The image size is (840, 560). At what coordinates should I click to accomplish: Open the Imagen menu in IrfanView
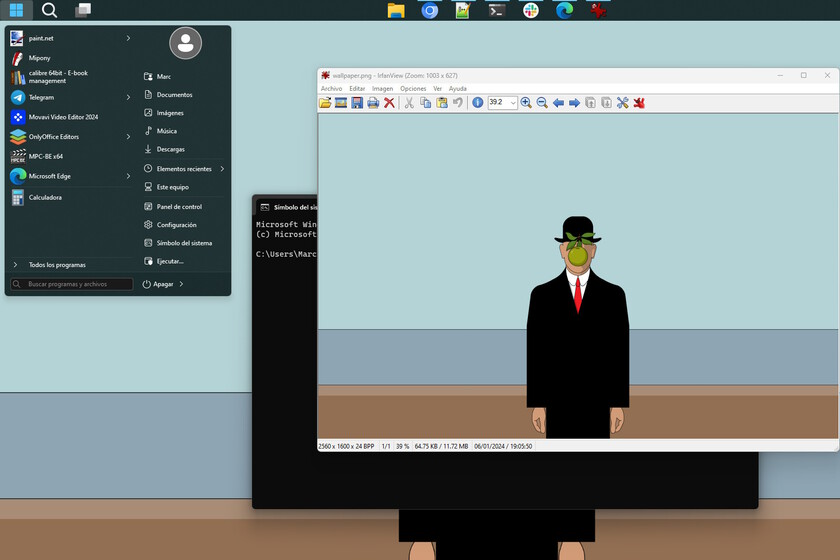coord(382,88)
